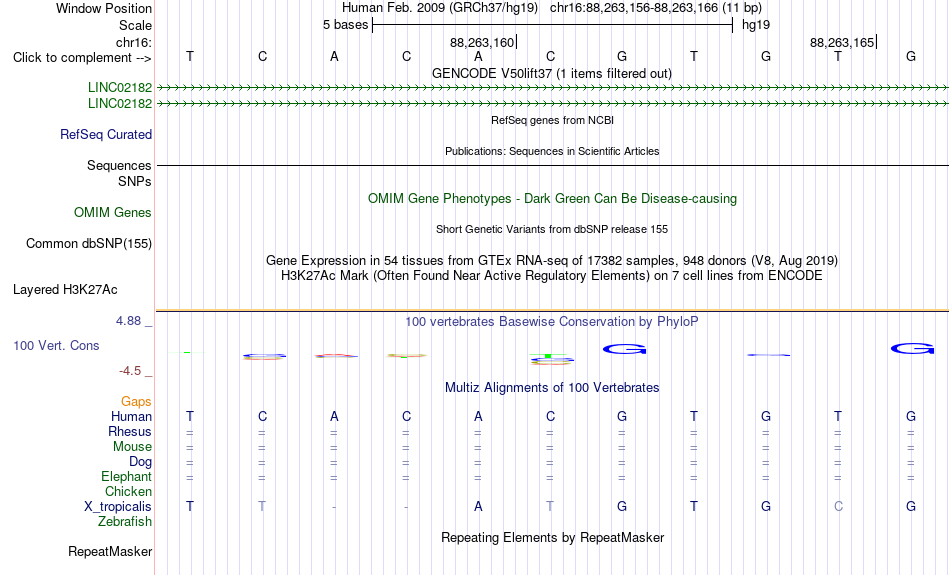Click the X_tropicalis species label

coord(118,507)
